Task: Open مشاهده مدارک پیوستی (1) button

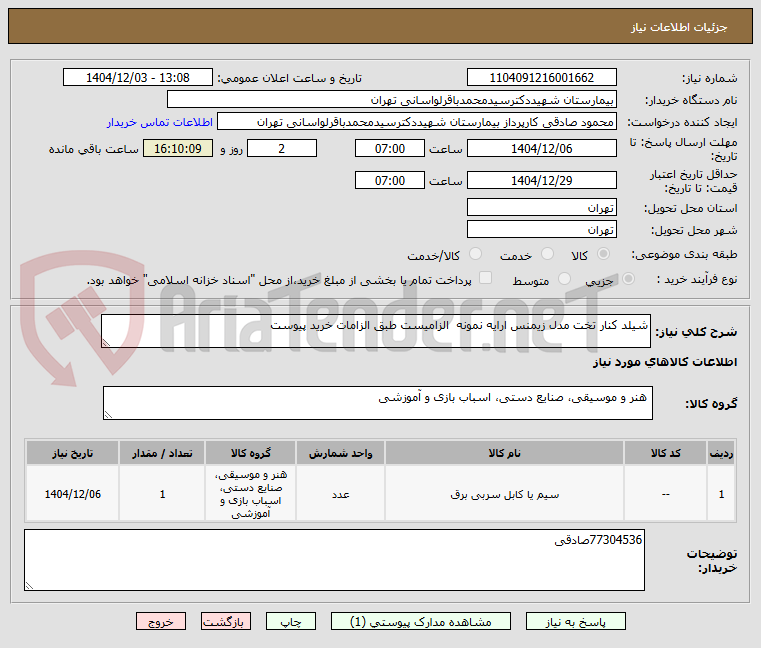Action: [x=421, y=621]
